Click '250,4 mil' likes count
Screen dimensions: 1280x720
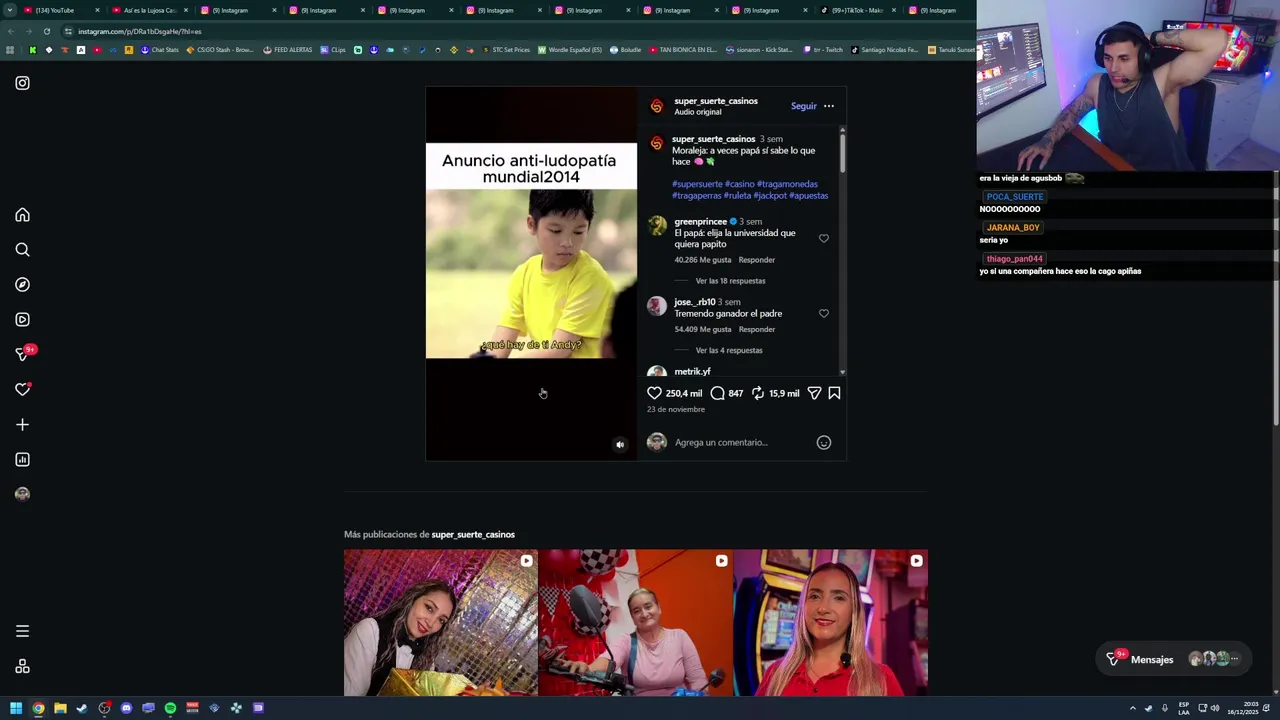pyautogui.click(x=684, y=393)
